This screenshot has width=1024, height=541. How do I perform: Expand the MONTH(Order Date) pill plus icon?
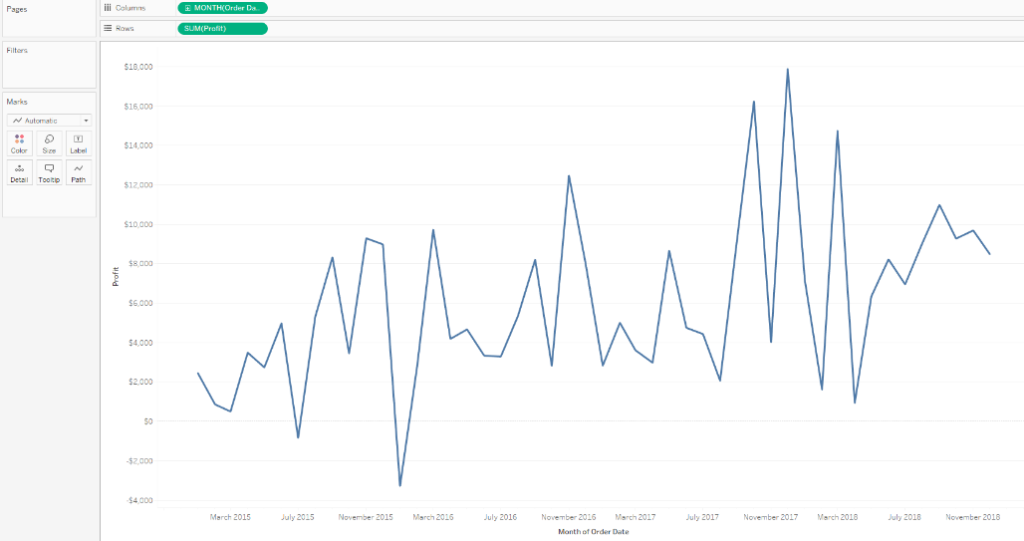[x=187, y=8]
